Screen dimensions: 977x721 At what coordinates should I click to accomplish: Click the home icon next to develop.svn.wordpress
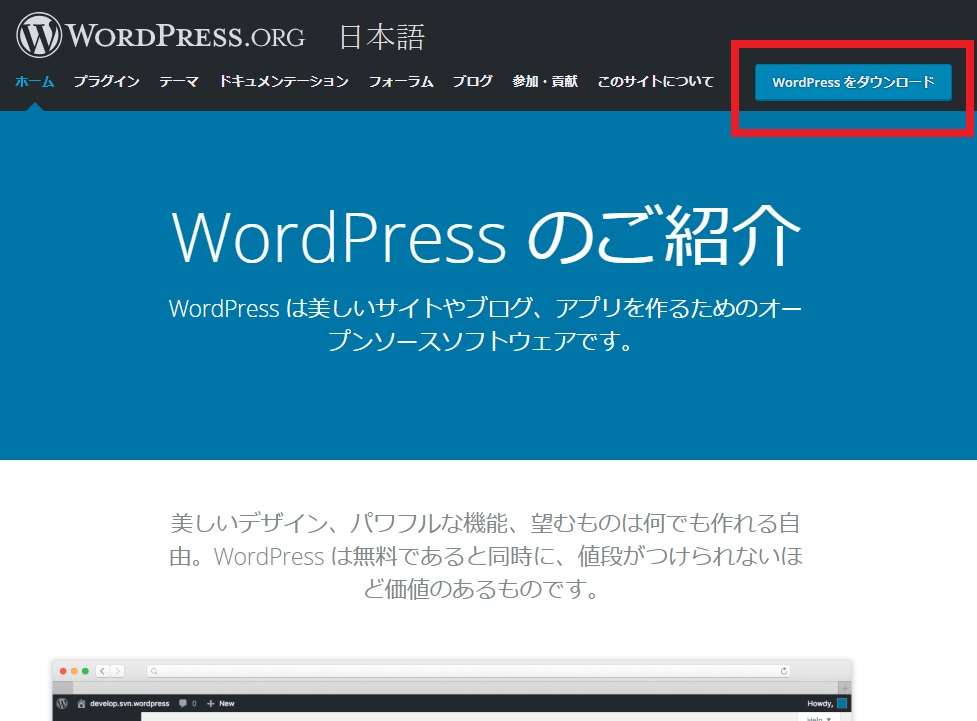click(81, 704)
